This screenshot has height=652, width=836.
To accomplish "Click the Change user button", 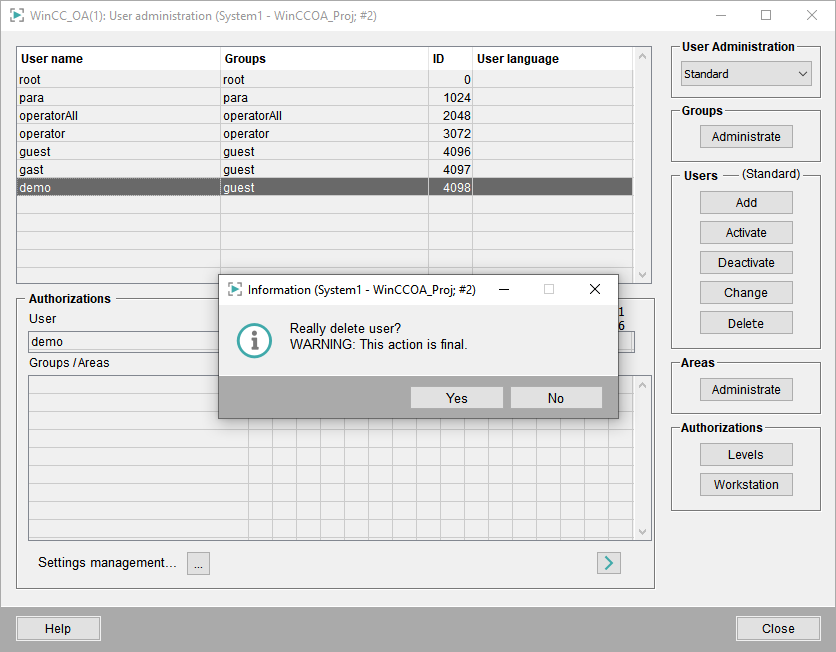I will tap(746, 293).
